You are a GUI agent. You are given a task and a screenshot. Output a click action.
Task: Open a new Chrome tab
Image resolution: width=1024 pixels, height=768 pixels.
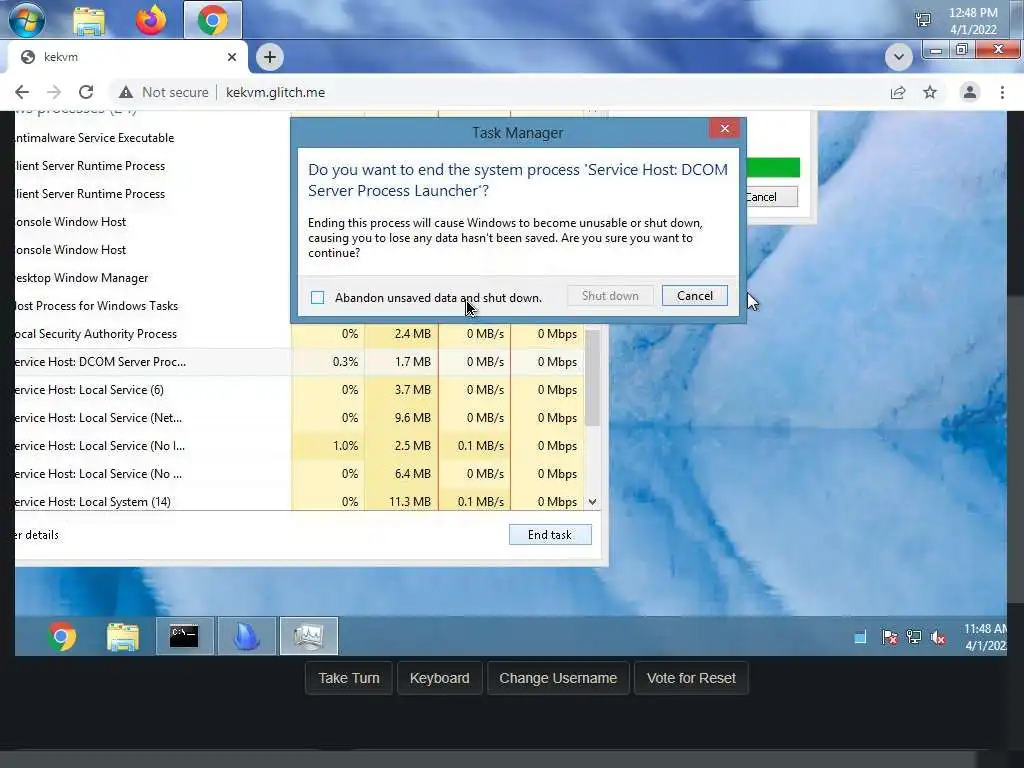[x=270, y=57]
